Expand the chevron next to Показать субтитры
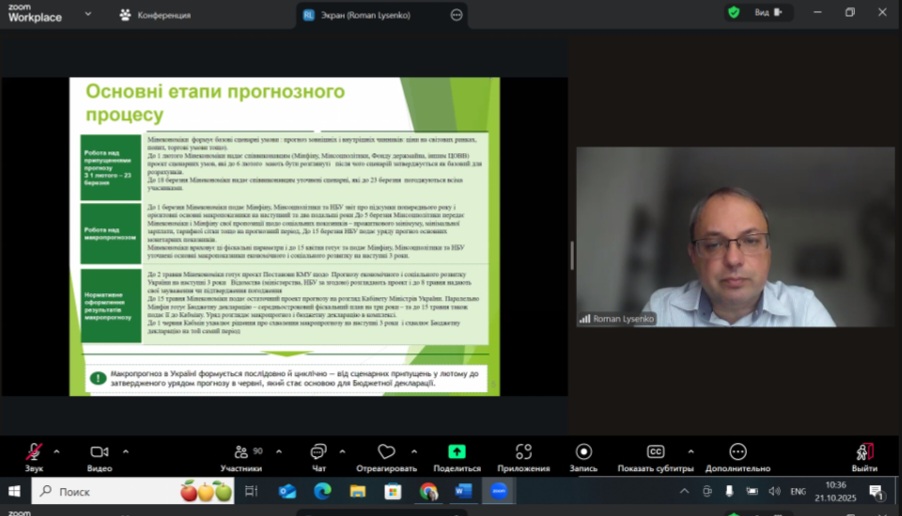 691,451
